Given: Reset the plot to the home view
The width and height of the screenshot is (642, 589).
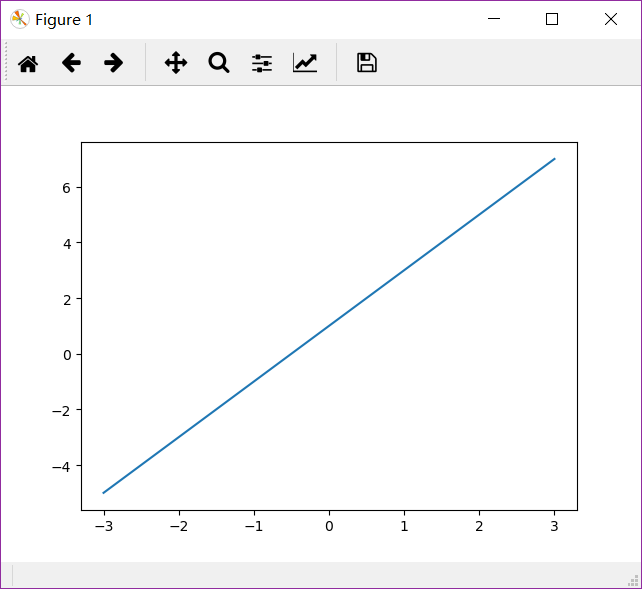Looking at the screenshot, I should 28,63.
